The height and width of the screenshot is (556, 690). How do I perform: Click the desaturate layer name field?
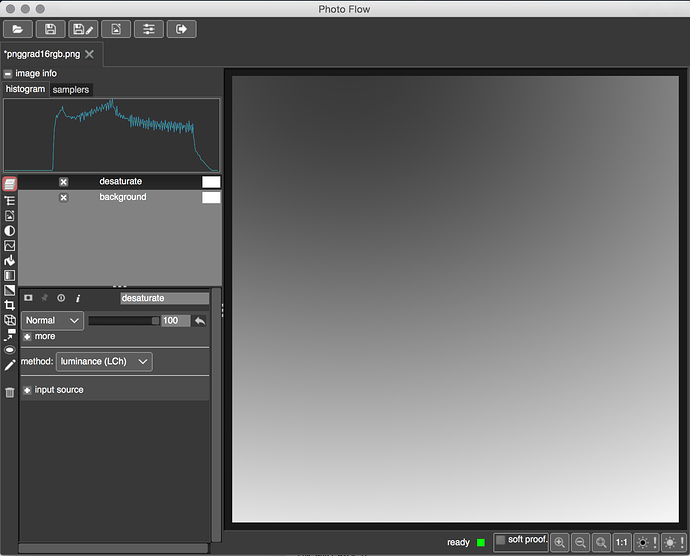[x=165, y=298]
